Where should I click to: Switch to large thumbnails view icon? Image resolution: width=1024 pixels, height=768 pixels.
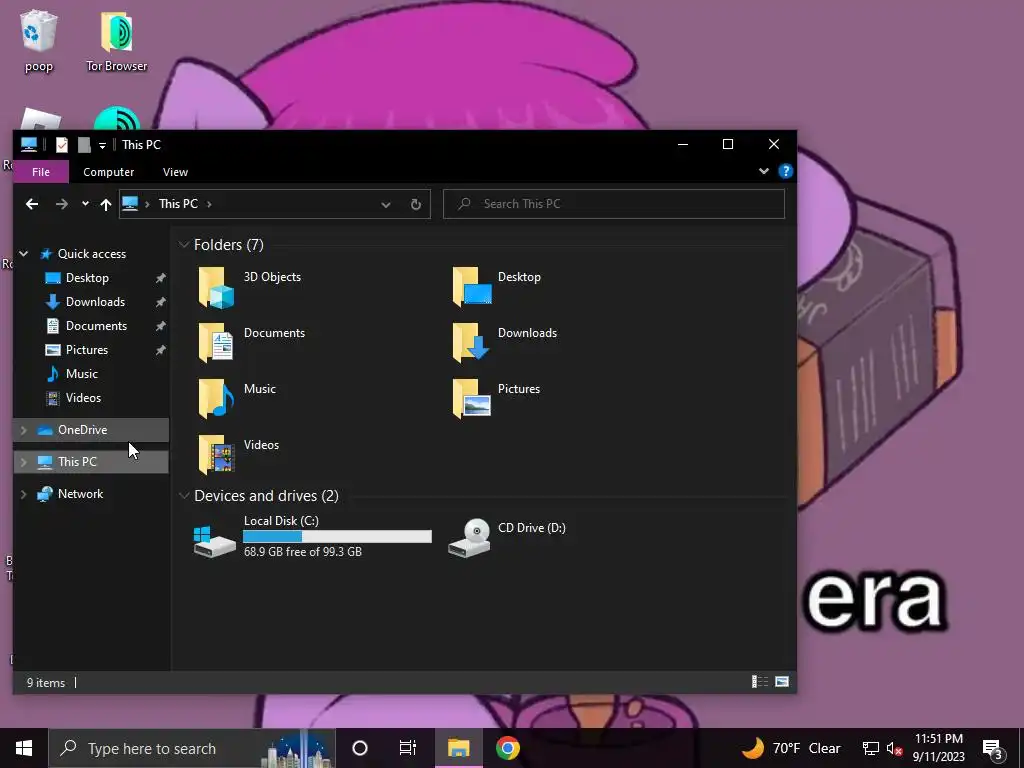pyautogui.click(x=782, y=682)
